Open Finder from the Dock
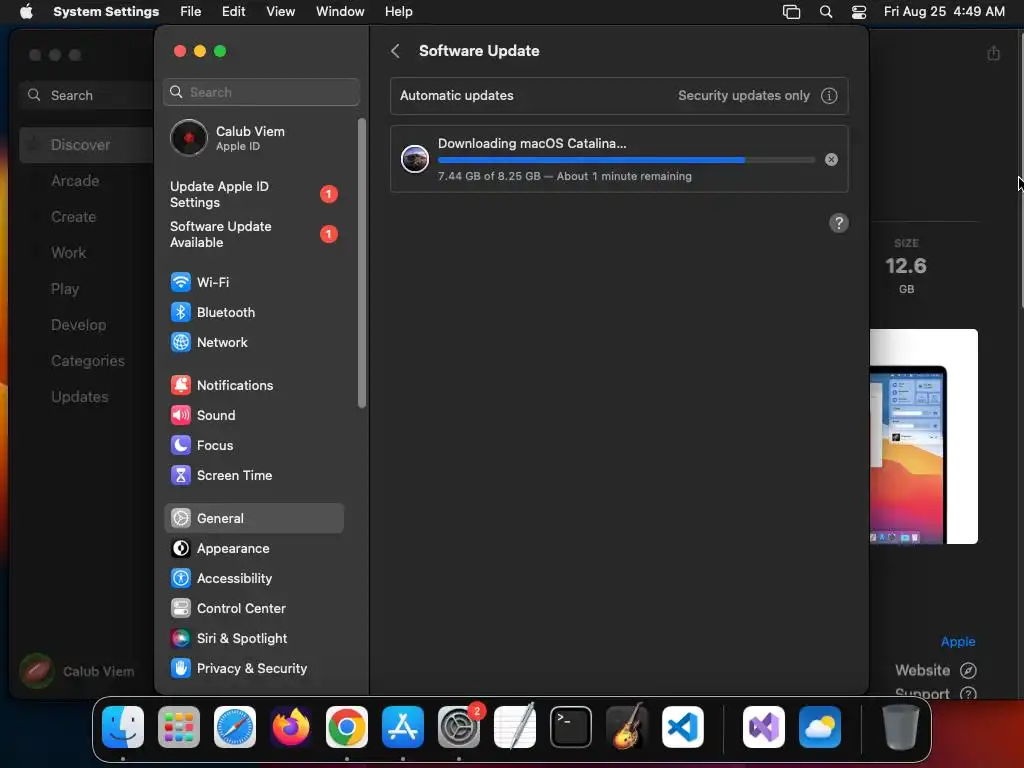1024x768 pixels. [x=123, y=727]
